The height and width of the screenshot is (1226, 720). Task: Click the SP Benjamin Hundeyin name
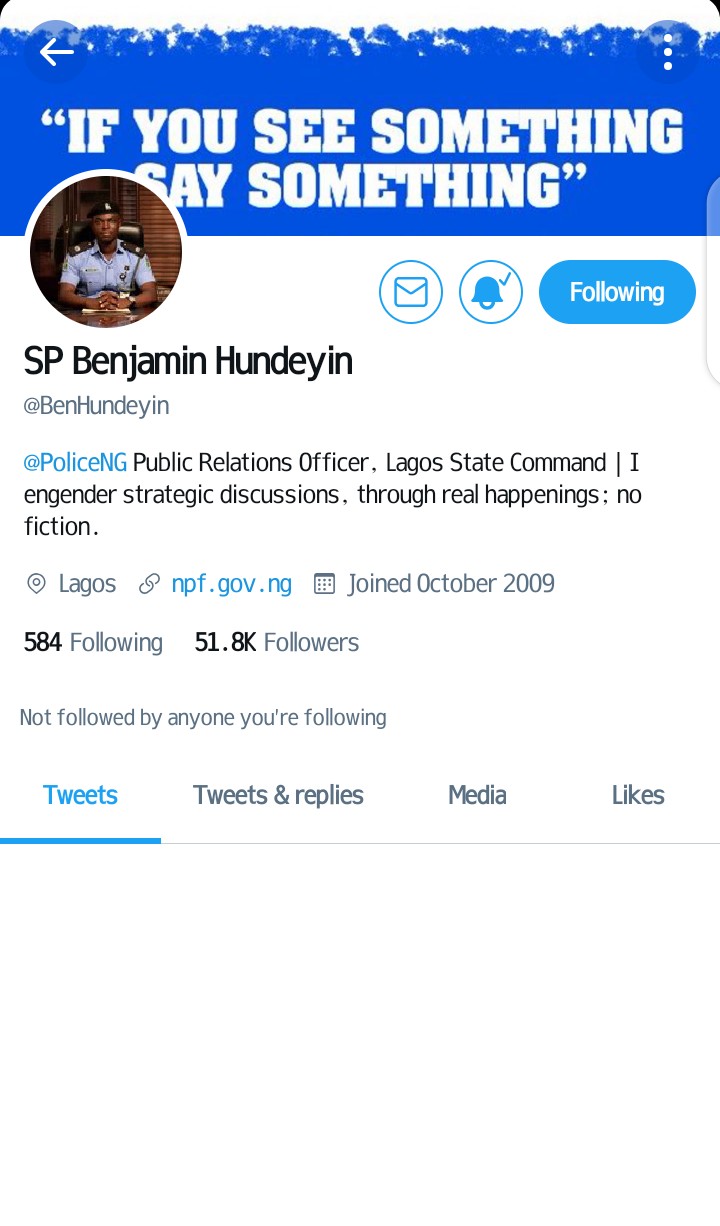(x=188, y=361)
